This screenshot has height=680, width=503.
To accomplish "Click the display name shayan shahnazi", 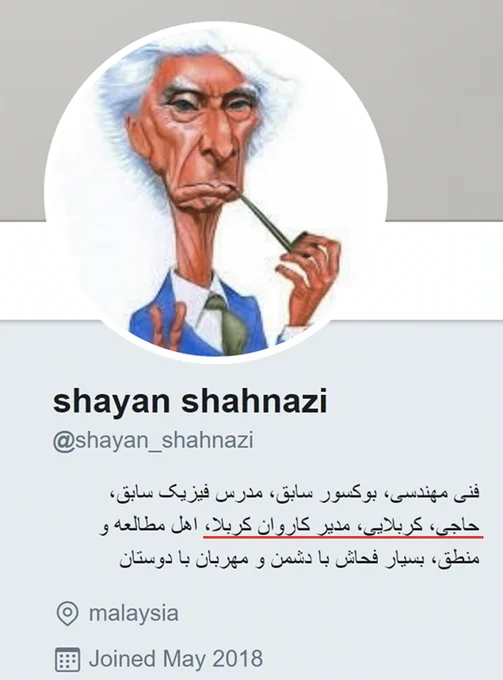I will [189, 401].
